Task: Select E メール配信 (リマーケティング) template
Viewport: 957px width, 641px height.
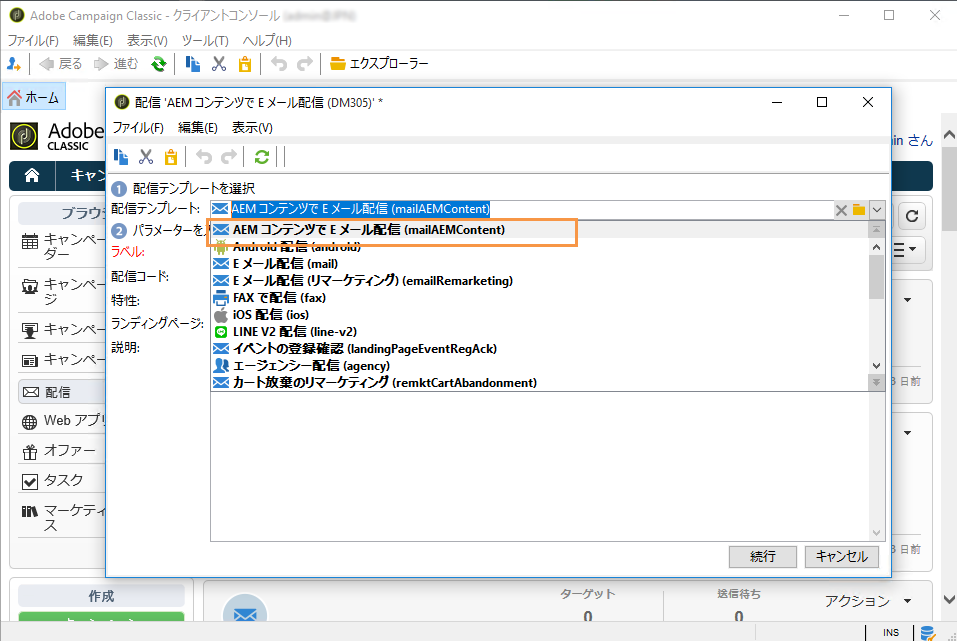Action: pyautogui.click(x=539, y=281)
